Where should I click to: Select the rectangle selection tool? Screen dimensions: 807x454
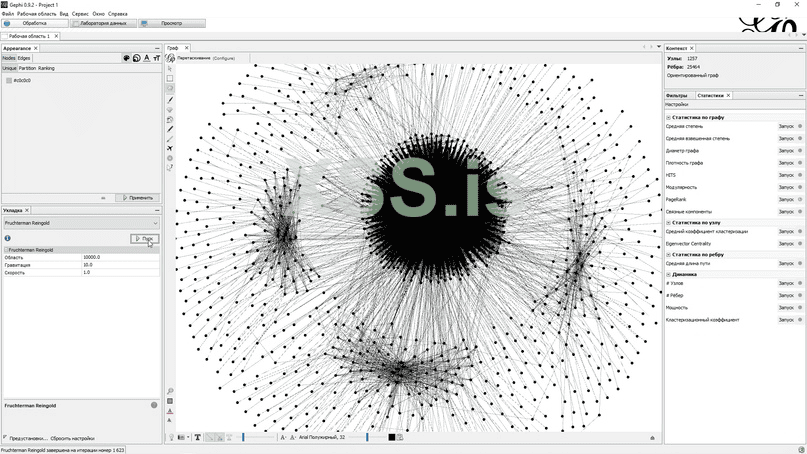pos(170,78)
